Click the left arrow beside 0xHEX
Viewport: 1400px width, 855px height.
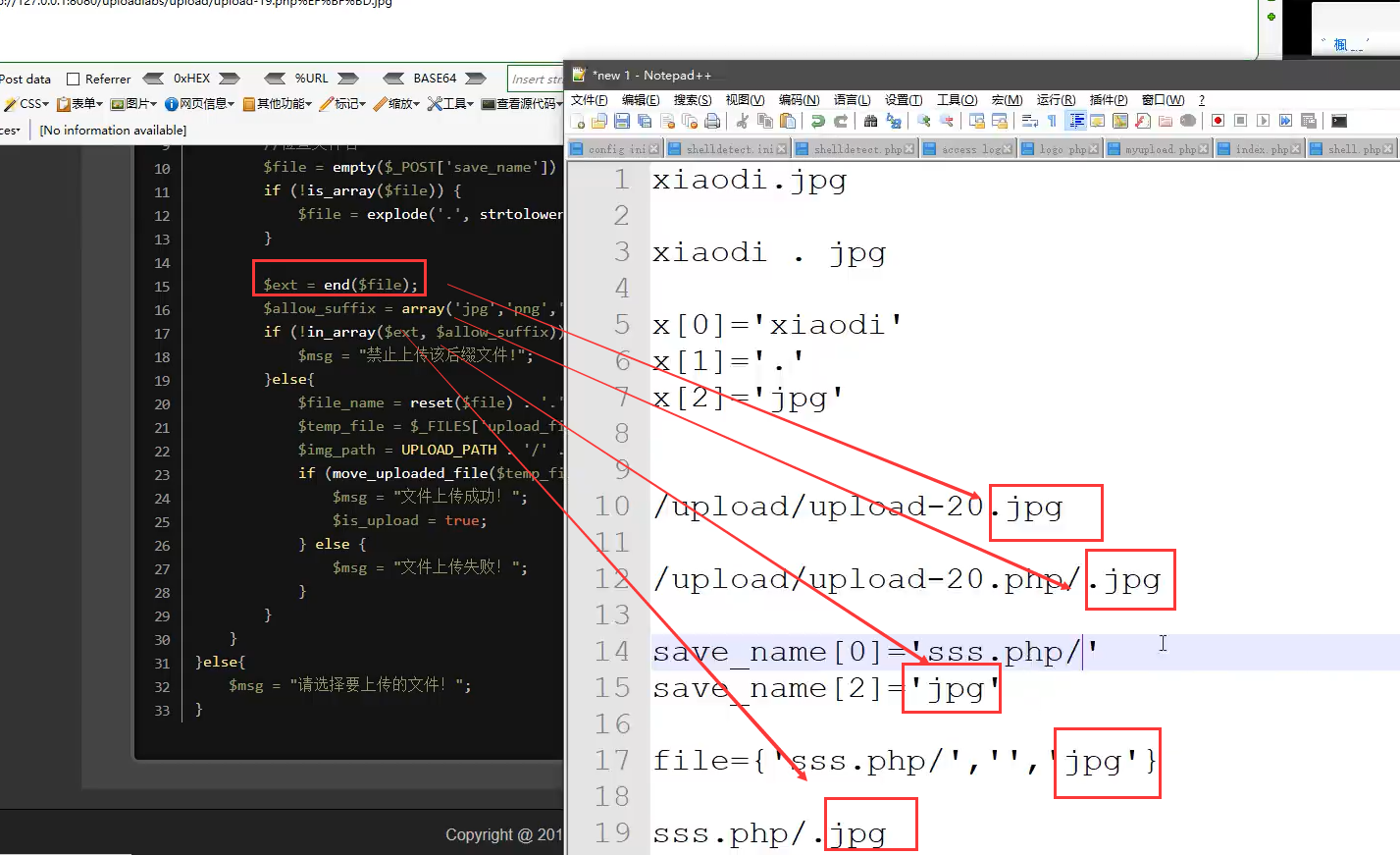[x=153, y=79]
